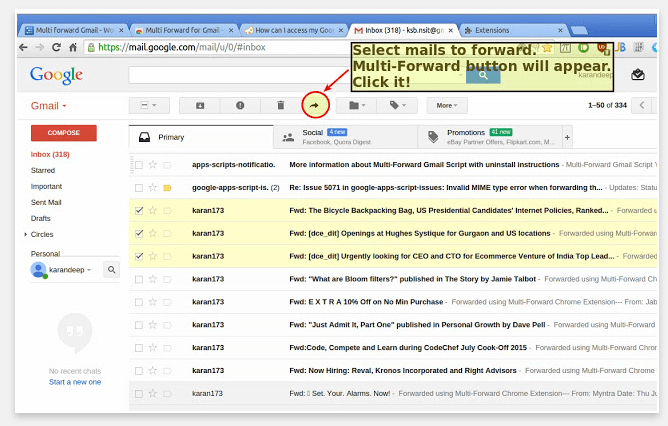The image size is (668, 426).
Task: Open the Labels tag icon
Action: (x=397, y=105)
